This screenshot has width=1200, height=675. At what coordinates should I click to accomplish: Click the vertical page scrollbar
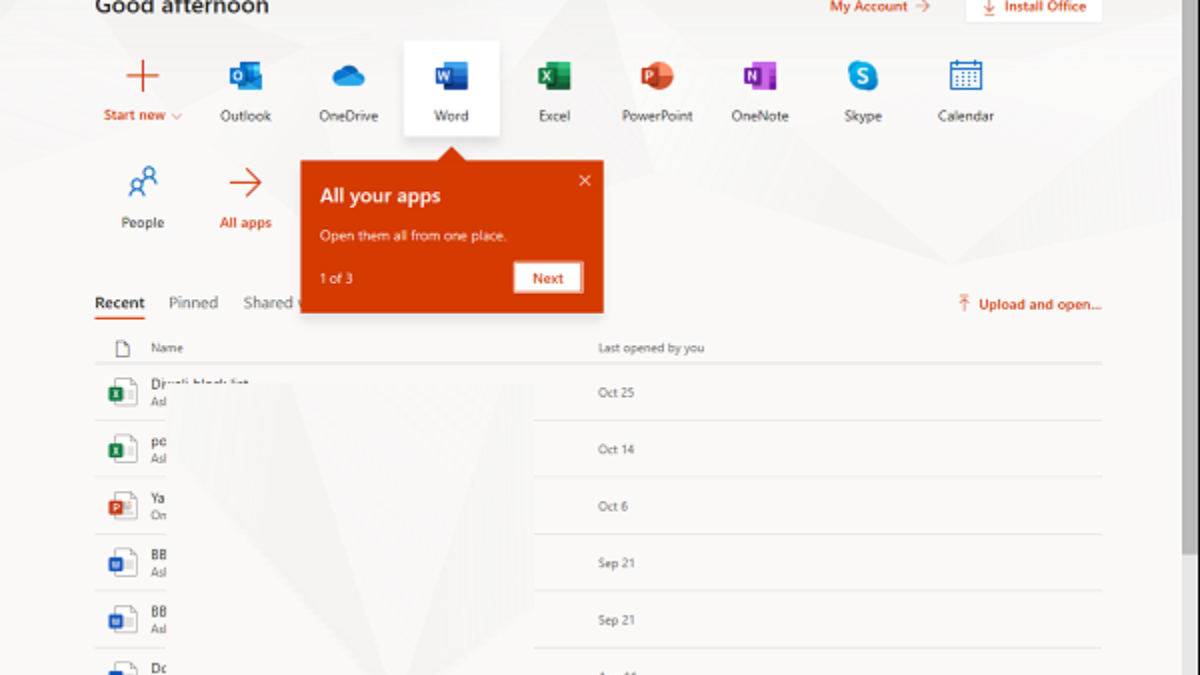1190,275
